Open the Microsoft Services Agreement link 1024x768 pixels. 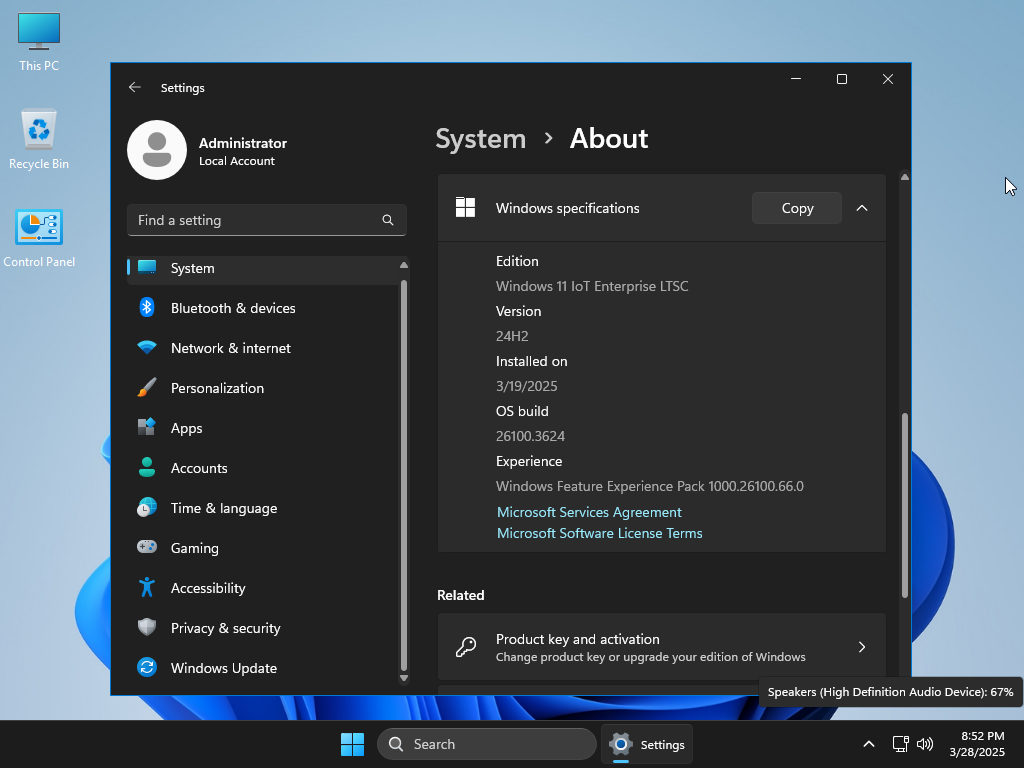click(589, 512)
